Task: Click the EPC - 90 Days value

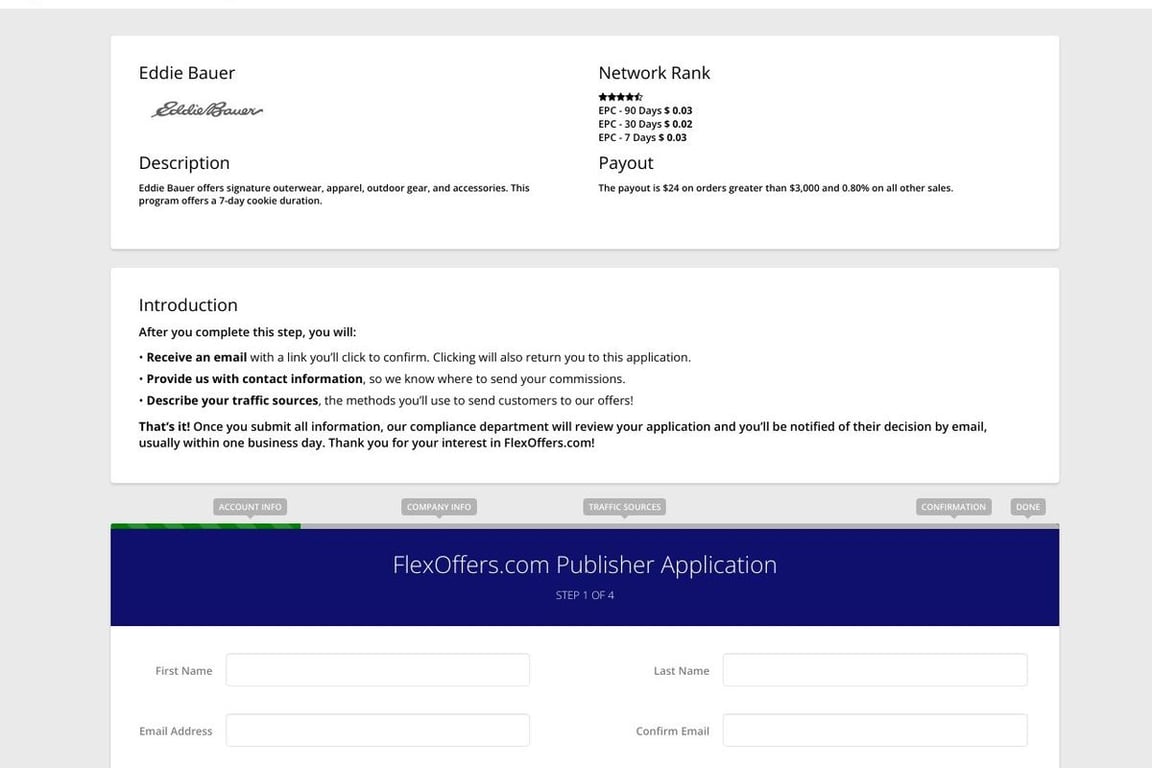Action: click(678, 111)
